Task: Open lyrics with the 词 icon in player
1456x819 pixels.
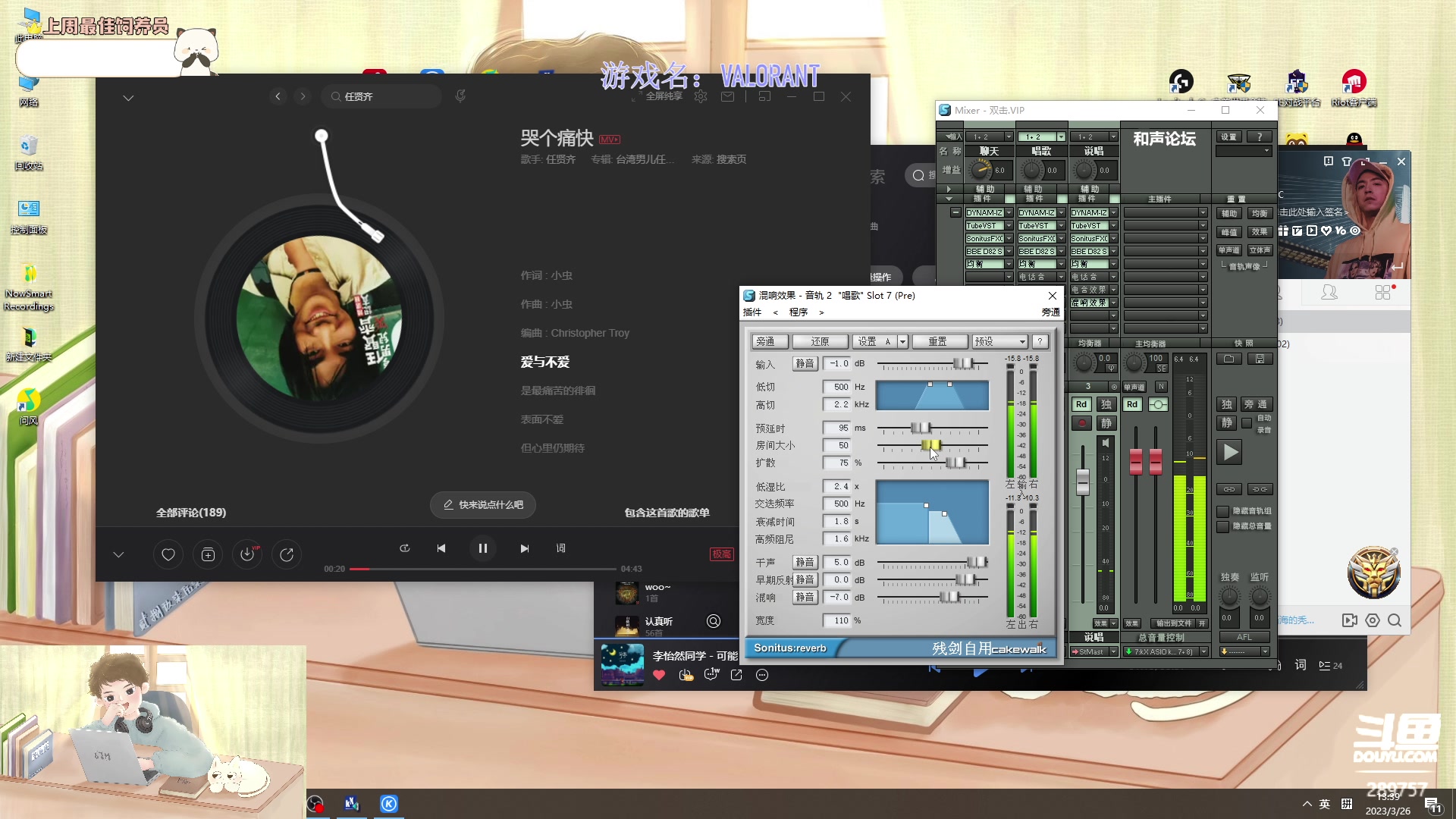Action: 560,548
